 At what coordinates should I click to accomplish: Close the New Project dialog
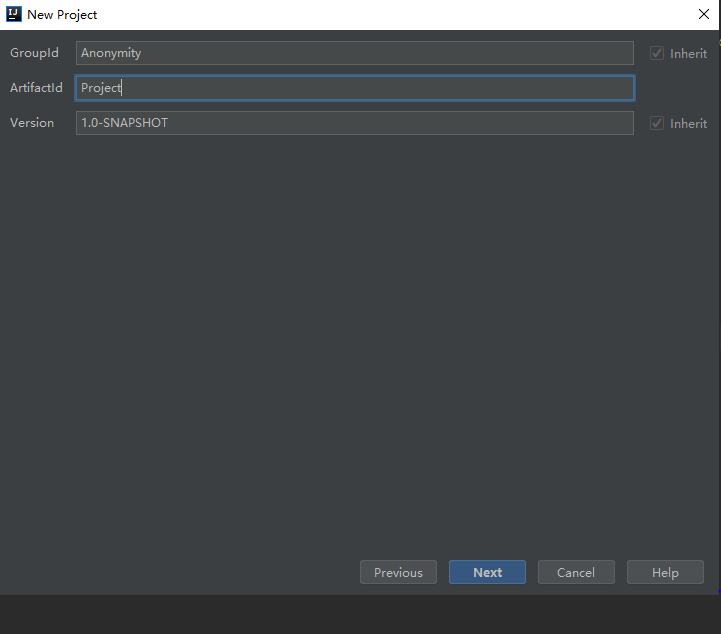pyautogui.click(x=704, y=14)
